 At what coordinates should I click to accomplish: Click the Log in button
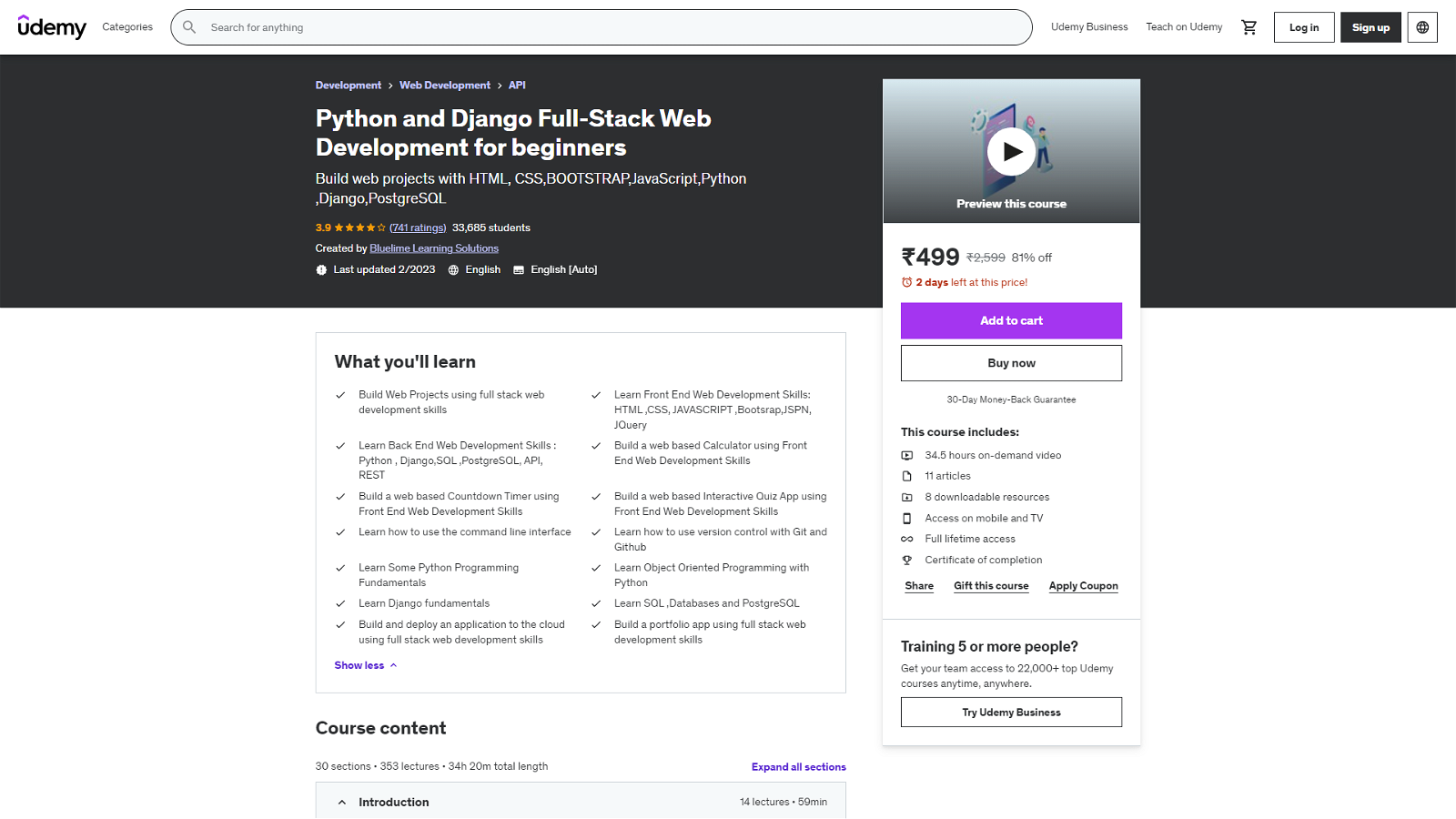pyautogui.click(x=1304, y=27)
